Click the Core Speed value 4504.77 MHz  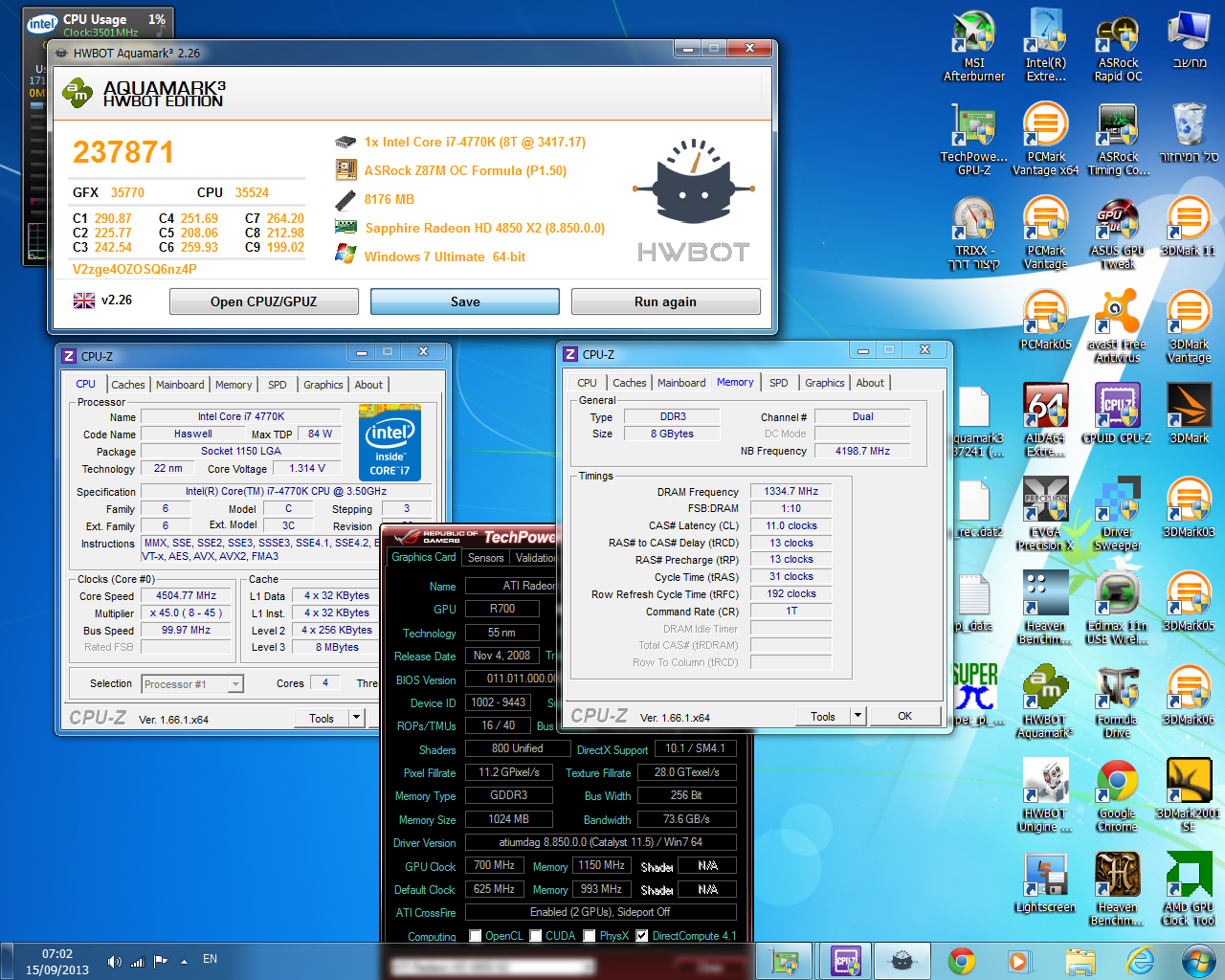pyautogui.click(x=186, y=595)
